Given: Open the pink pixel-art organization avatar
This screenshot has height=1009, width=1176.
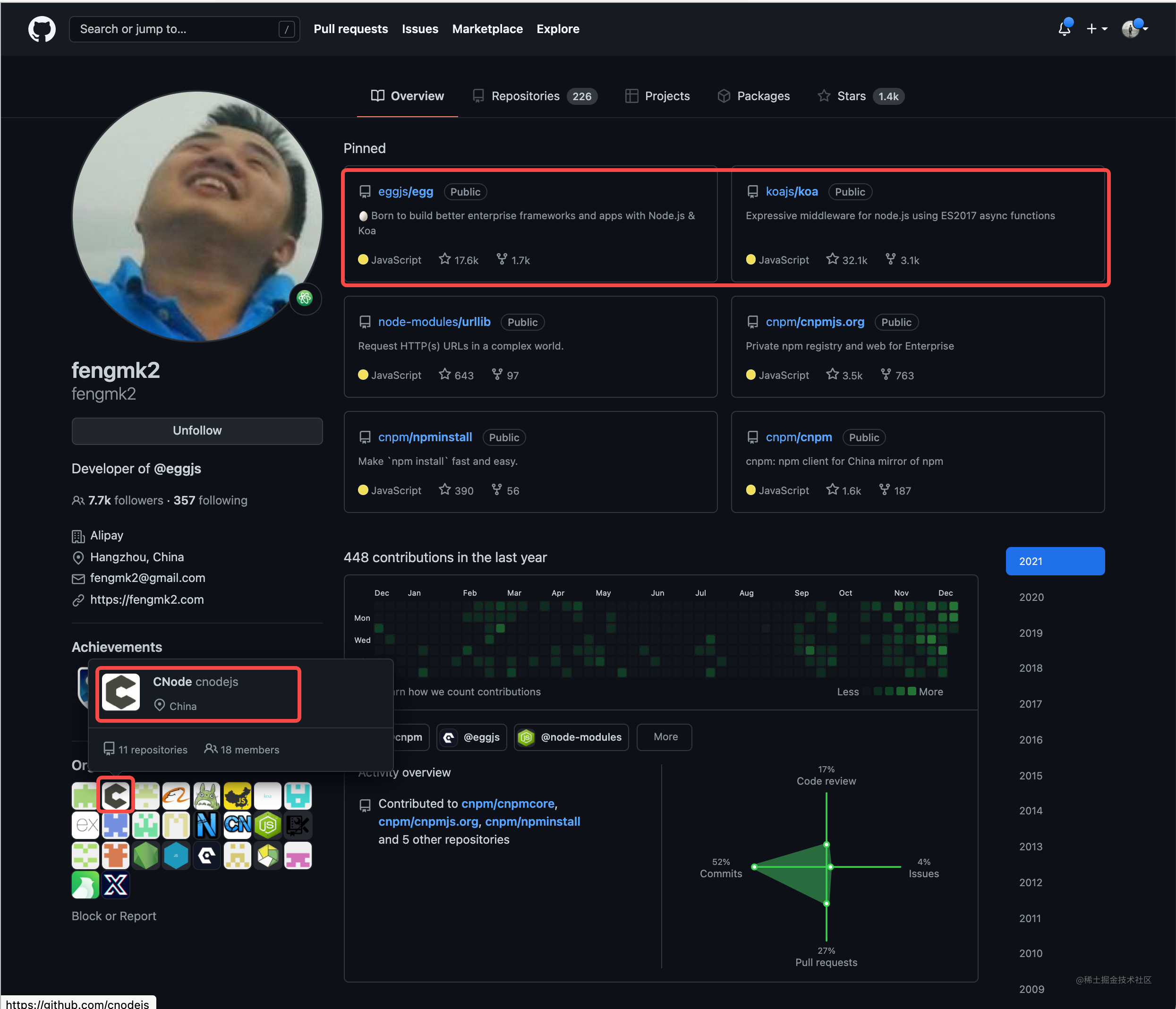Looking at the screenshot, I should coord(298,855).
